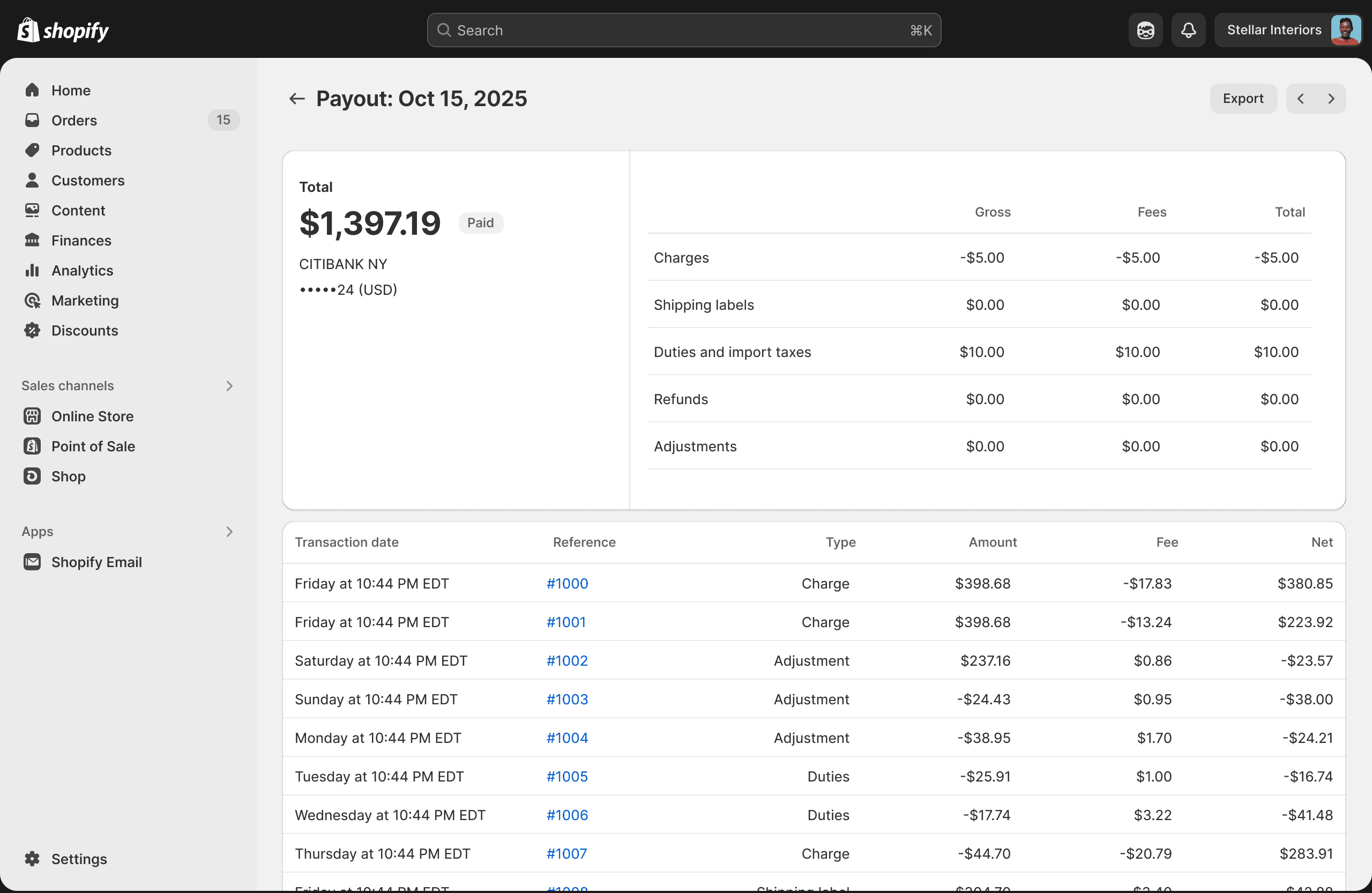Select the Marketing megaphone icon
This screenshot has width=1372, height=893.
[x=32, y=300]
